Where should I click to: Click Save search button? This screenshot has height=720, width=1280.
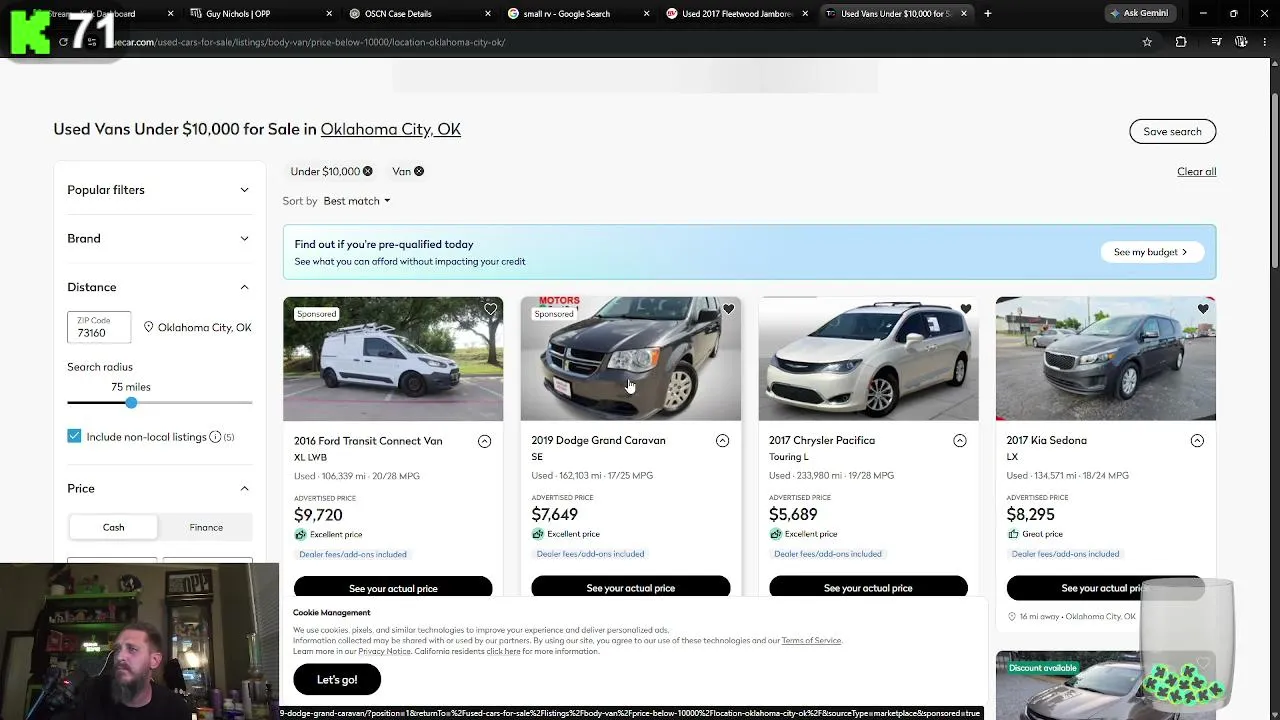tap(1172, 131)
